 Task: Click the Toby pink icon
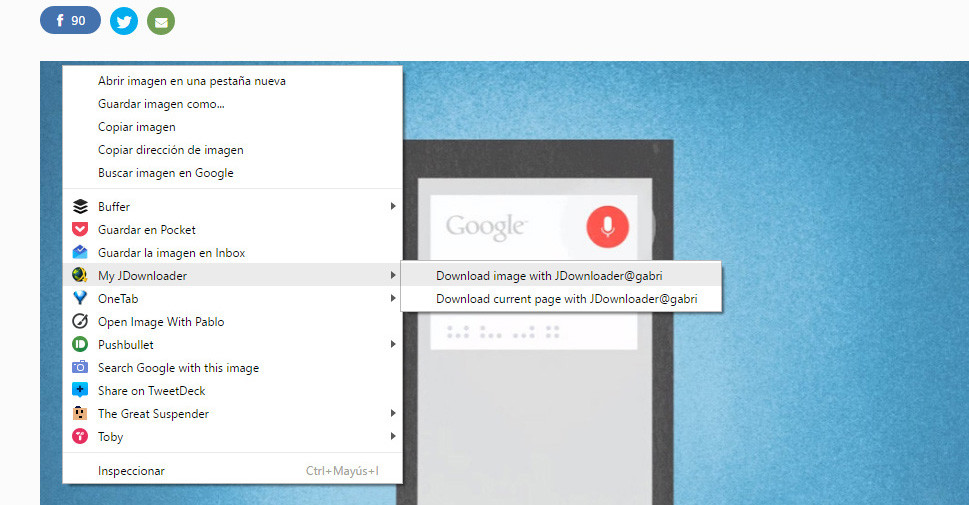click(81, 437)
